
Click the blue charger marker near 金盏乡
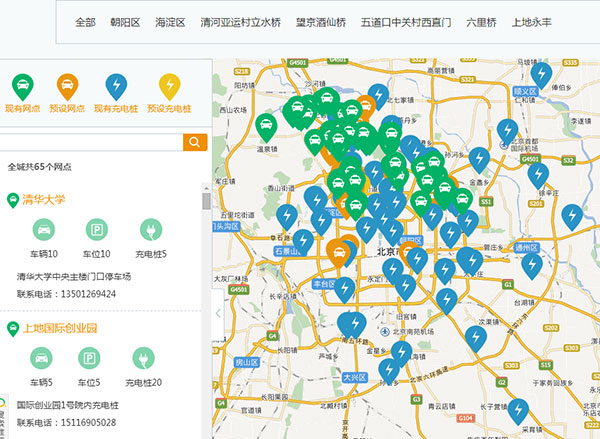pyautogui.click(x=479, y=159)
